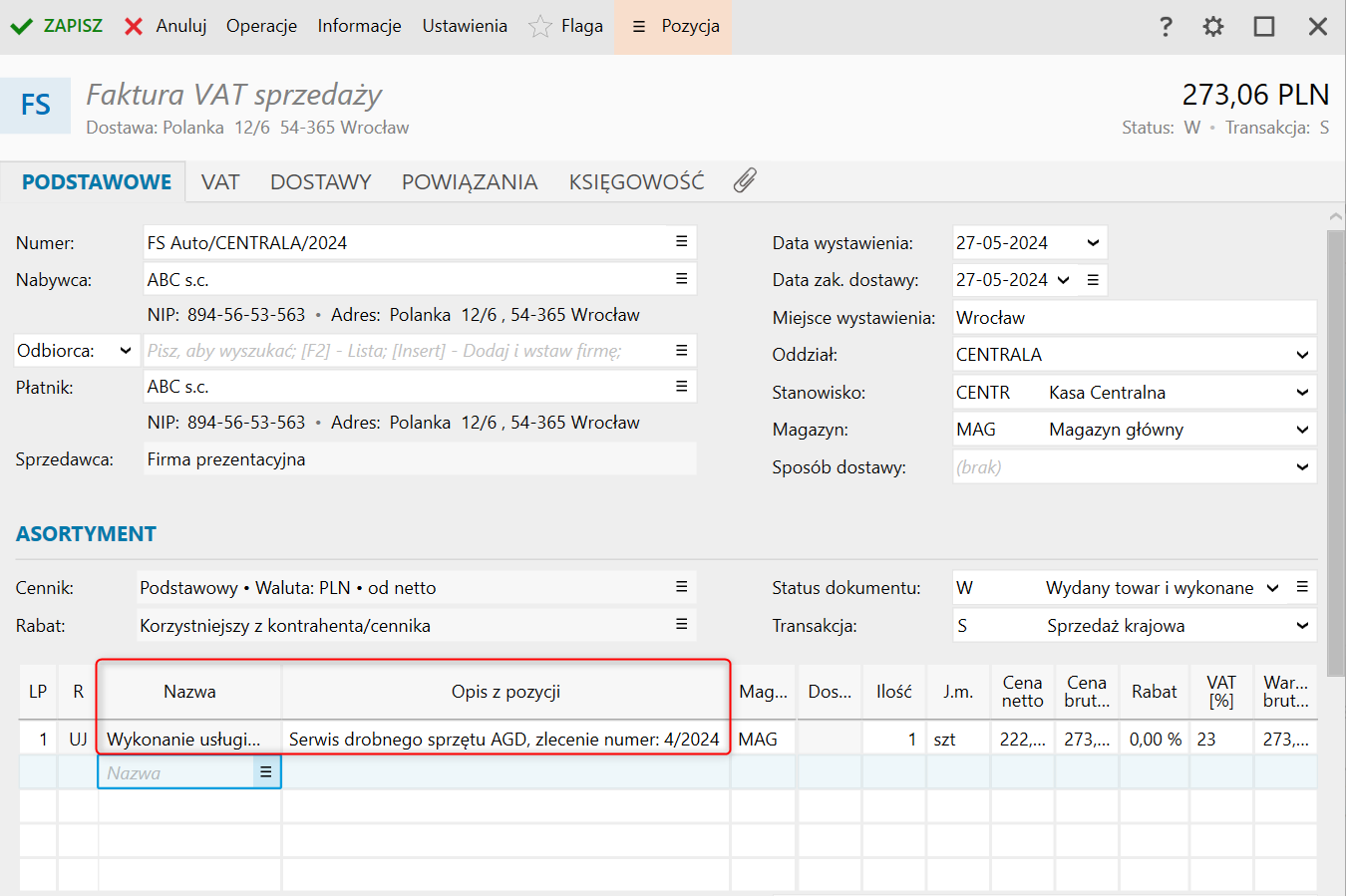
Task: Click the paperclip attachments icon
Action: (745, 180)
